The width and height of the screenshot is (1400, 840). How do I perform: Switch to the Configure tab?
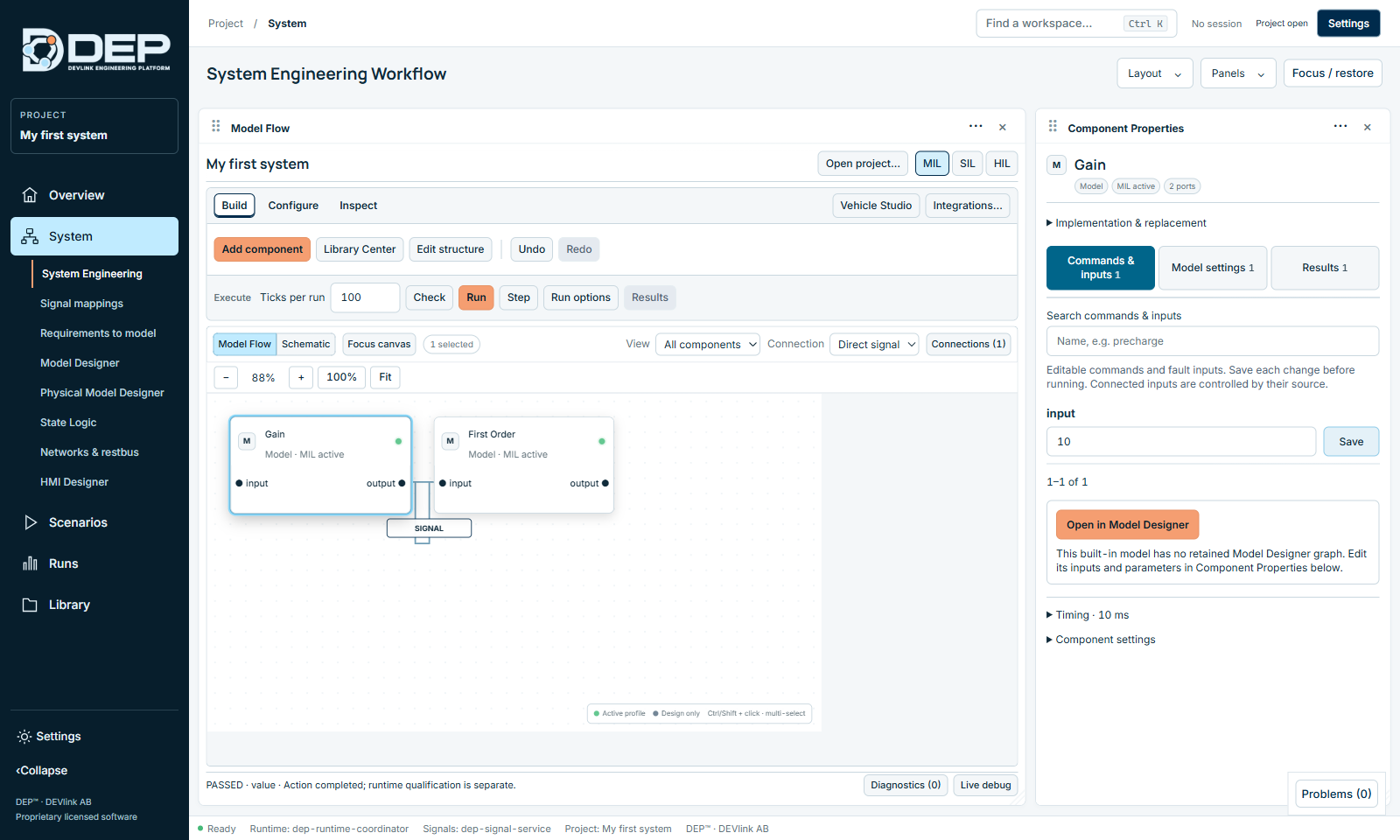pyautogui.click(x=293, y=206)
